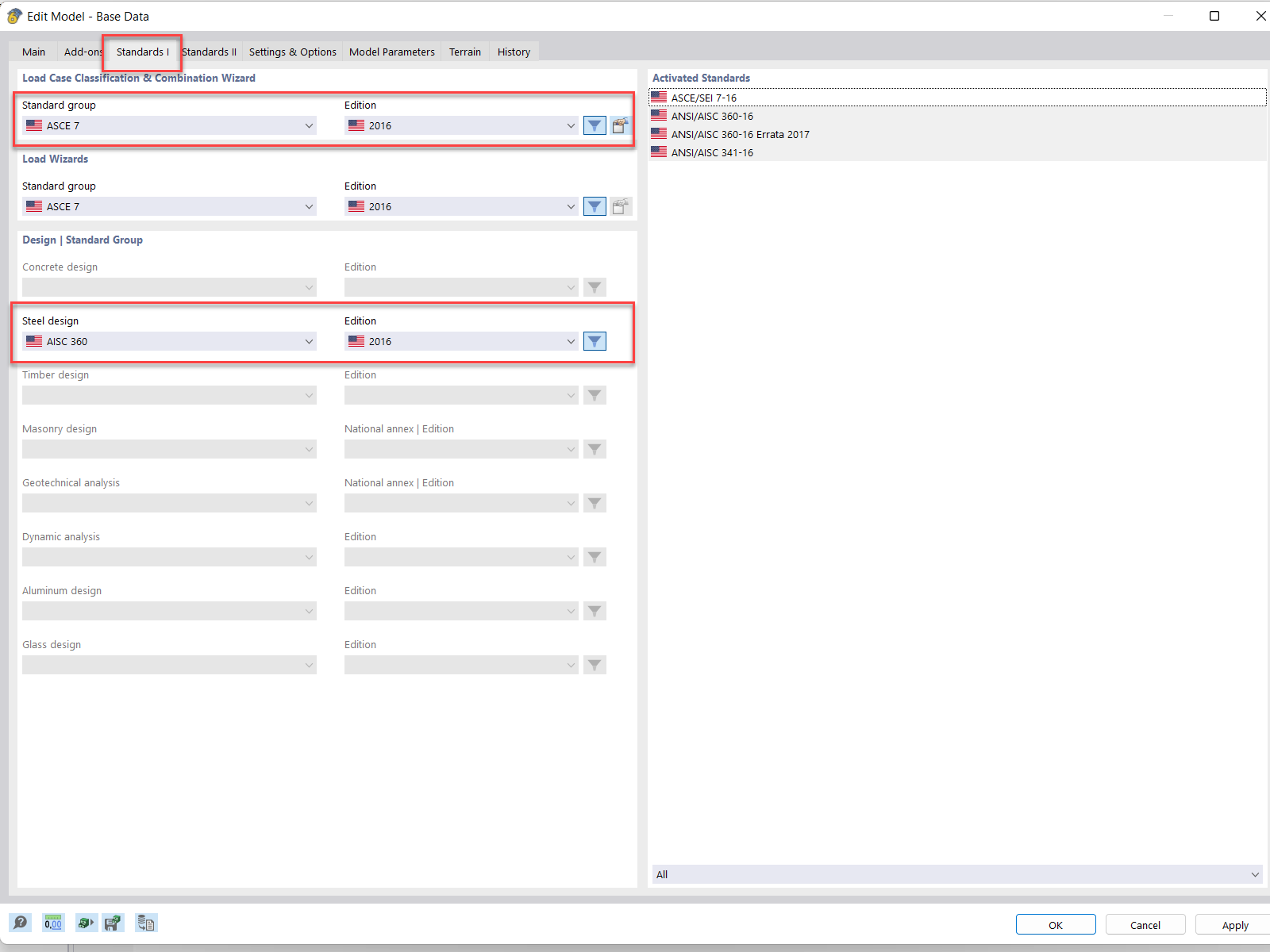The height and width of the screenshot is (952, 1270).
Task: Open units and decimal places settings icon
Action: coord(53,923)
